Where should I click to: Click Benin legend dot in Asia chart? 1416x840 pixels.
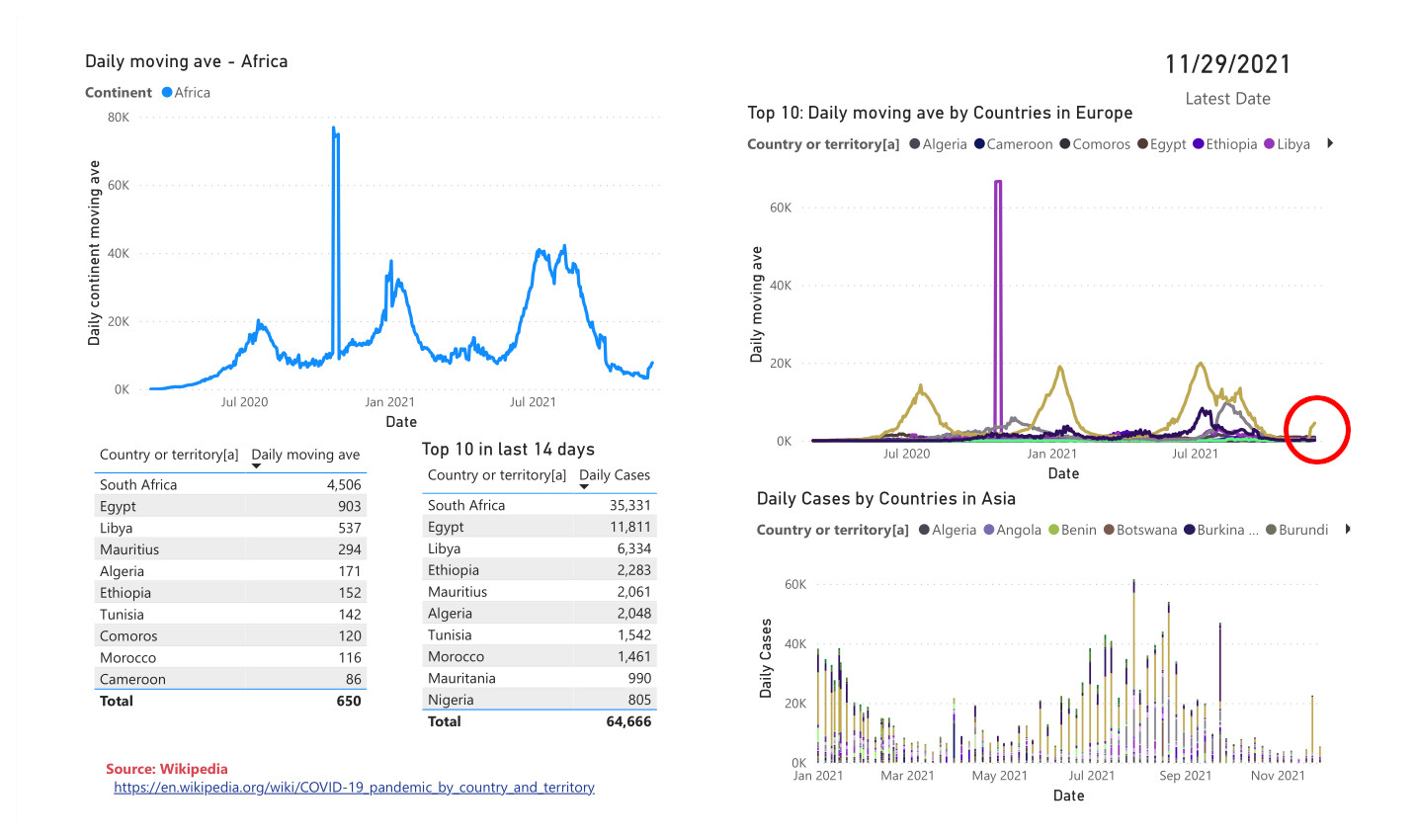coord(1053,531)
